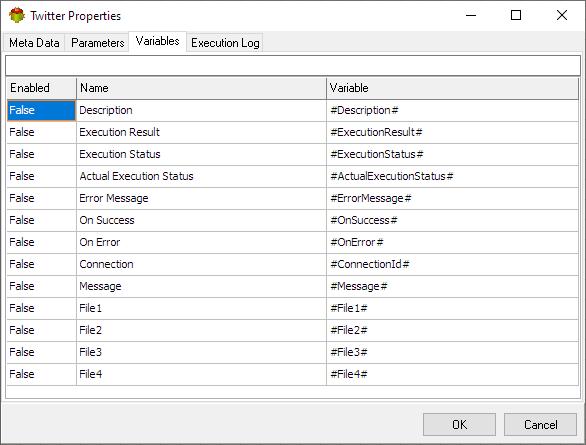586x445 pixels.
Task: Click the #File4# variable cell
Action: coord(453,374)
